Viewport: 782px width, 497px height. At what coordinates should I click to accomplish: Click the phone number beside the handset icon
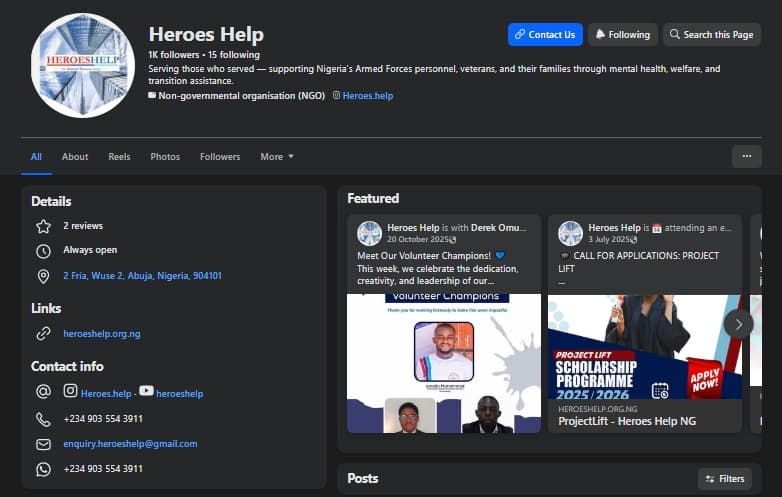click(103, 419)
